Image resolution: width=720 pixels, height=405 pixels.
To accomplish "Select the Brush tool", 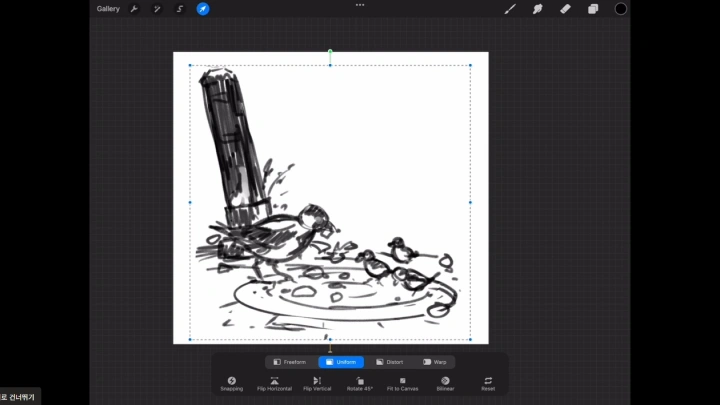I will pyautogui.click(x=510, y=9).
